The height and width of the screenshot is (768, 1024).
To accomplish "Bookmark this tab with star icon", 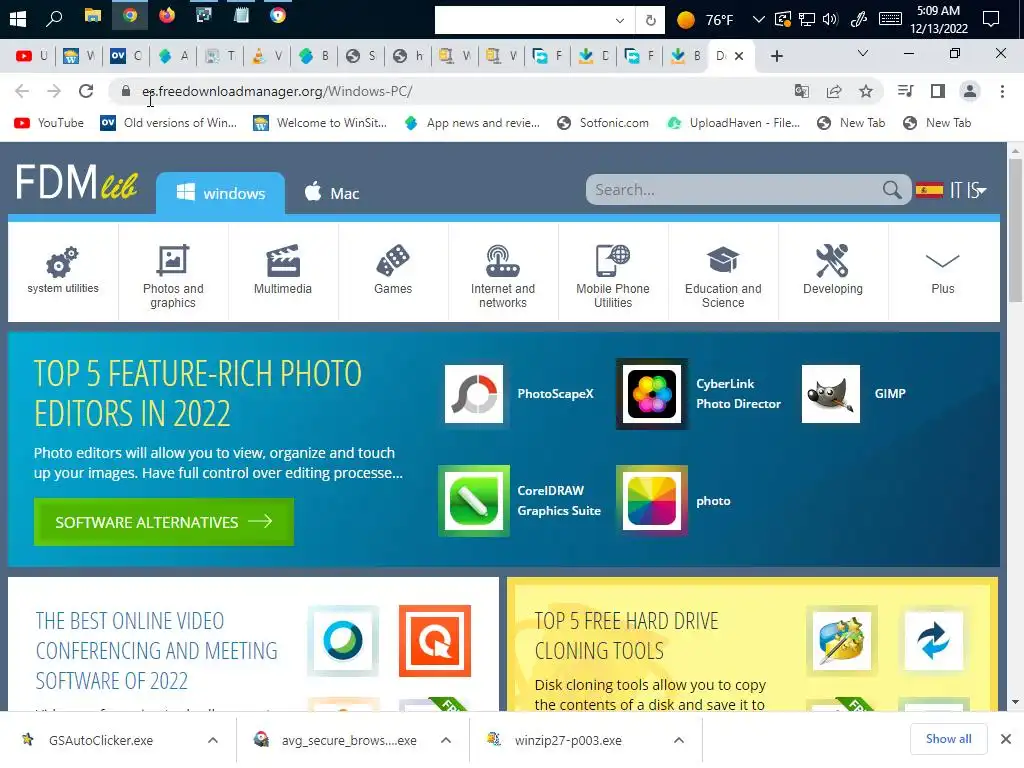I will 866,91.
